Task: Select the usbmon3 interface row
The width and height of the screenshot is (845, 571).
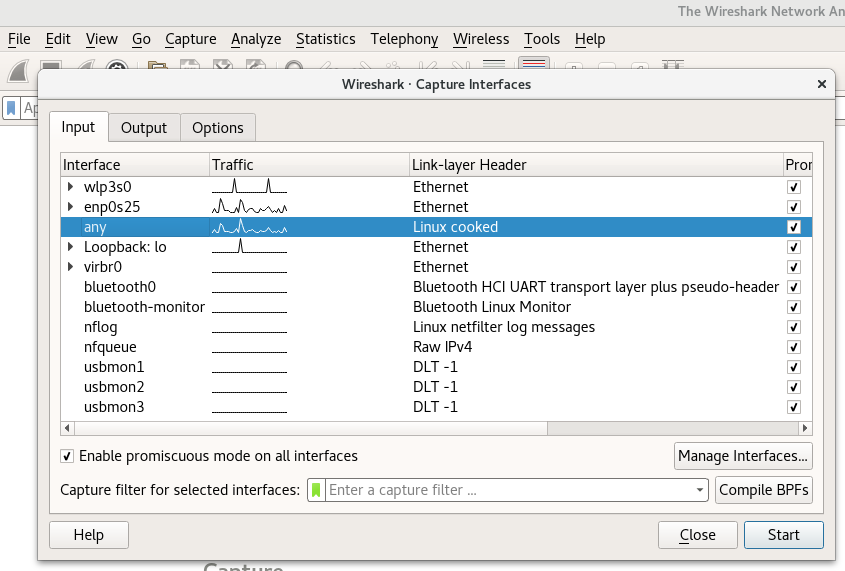Action: click(436, 407)
